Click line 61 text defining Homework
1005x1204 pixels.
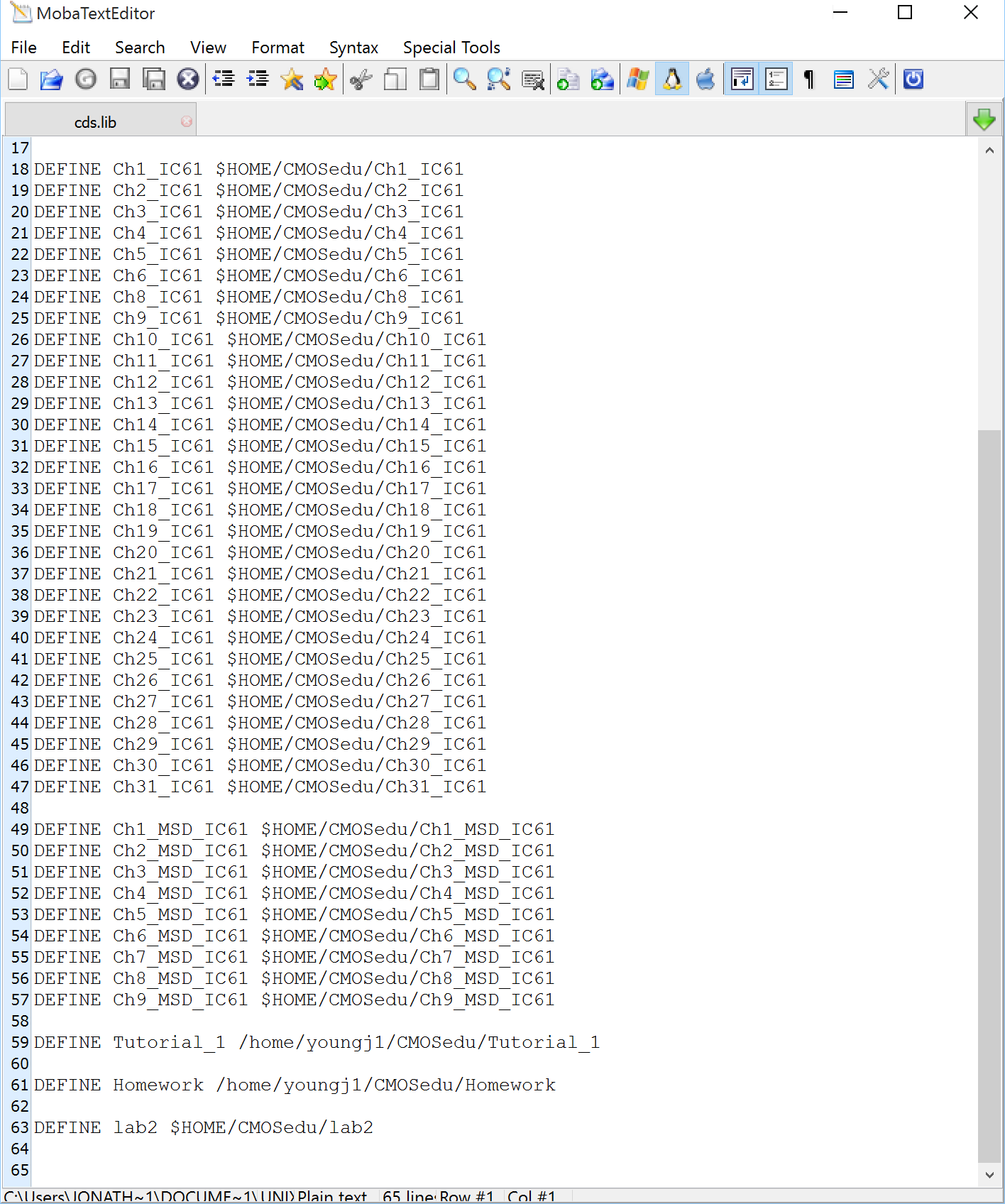click(x=295, y=1085)
